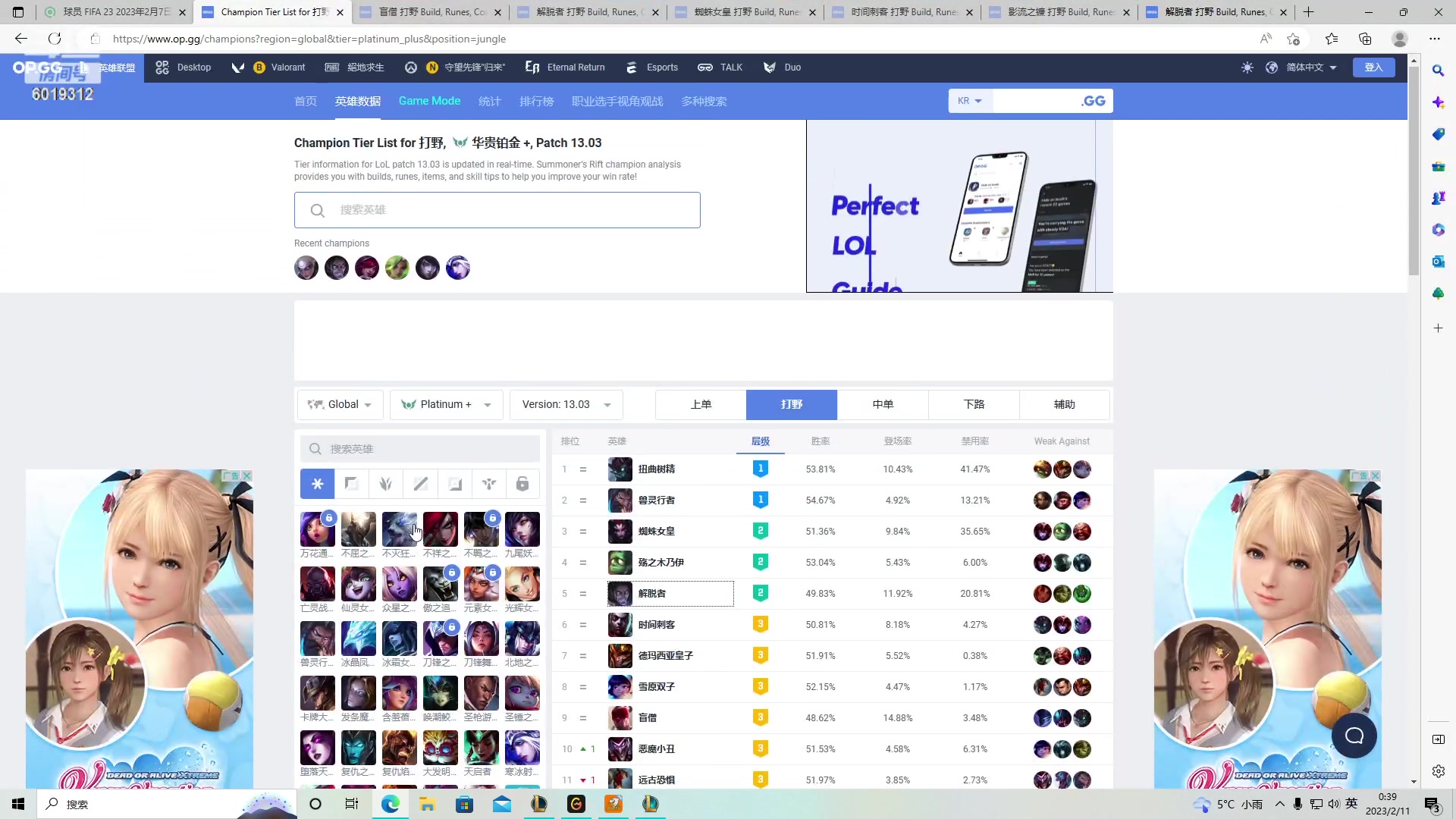
Task: Sort table by 胜率 column
Action: pyautogui.click(x=821, y=441)
